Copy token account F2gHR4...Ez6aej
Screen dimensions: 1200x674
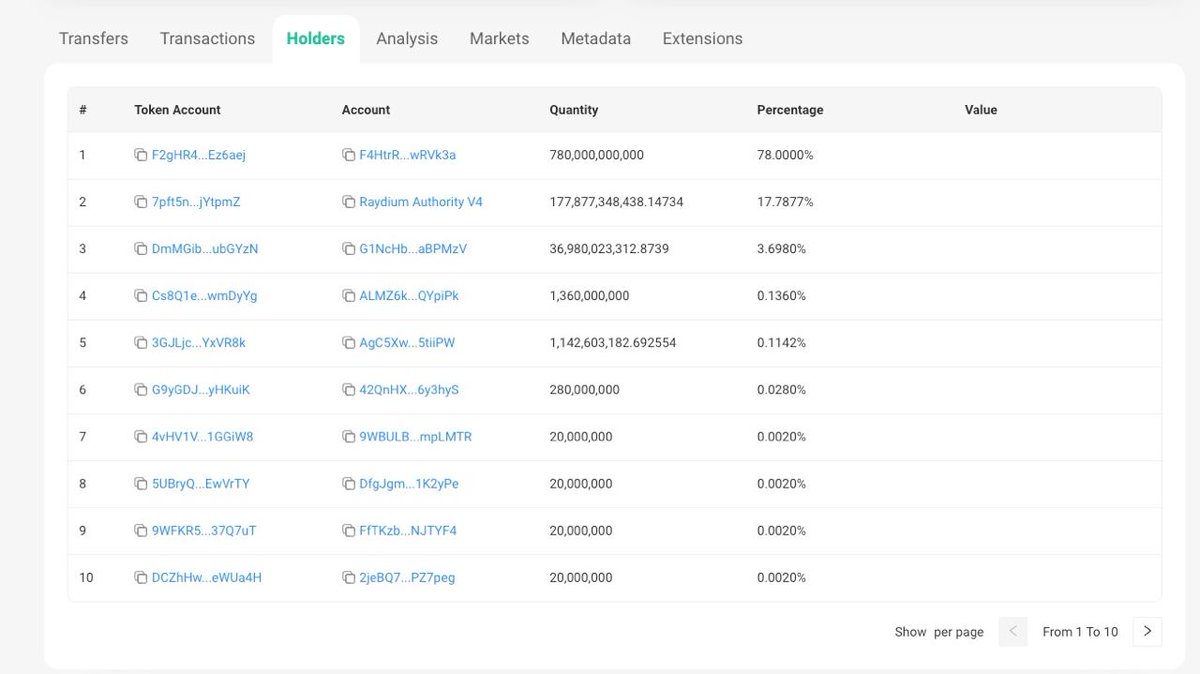click(x=141, y=155)
